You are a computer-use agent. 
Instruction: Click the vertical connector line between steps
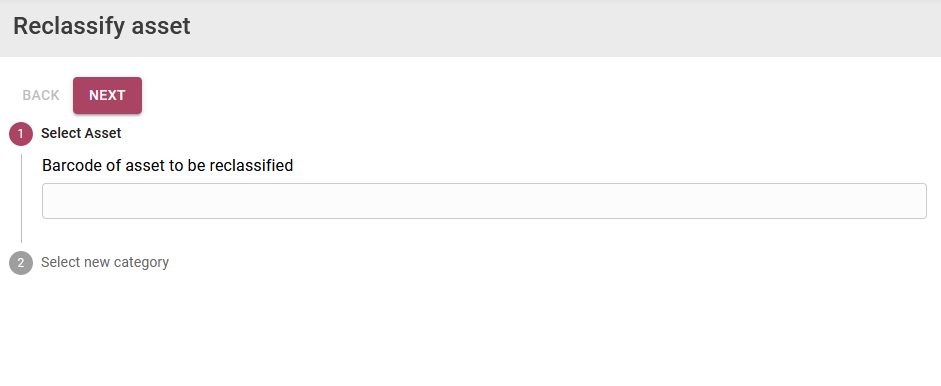click(21, 198)
